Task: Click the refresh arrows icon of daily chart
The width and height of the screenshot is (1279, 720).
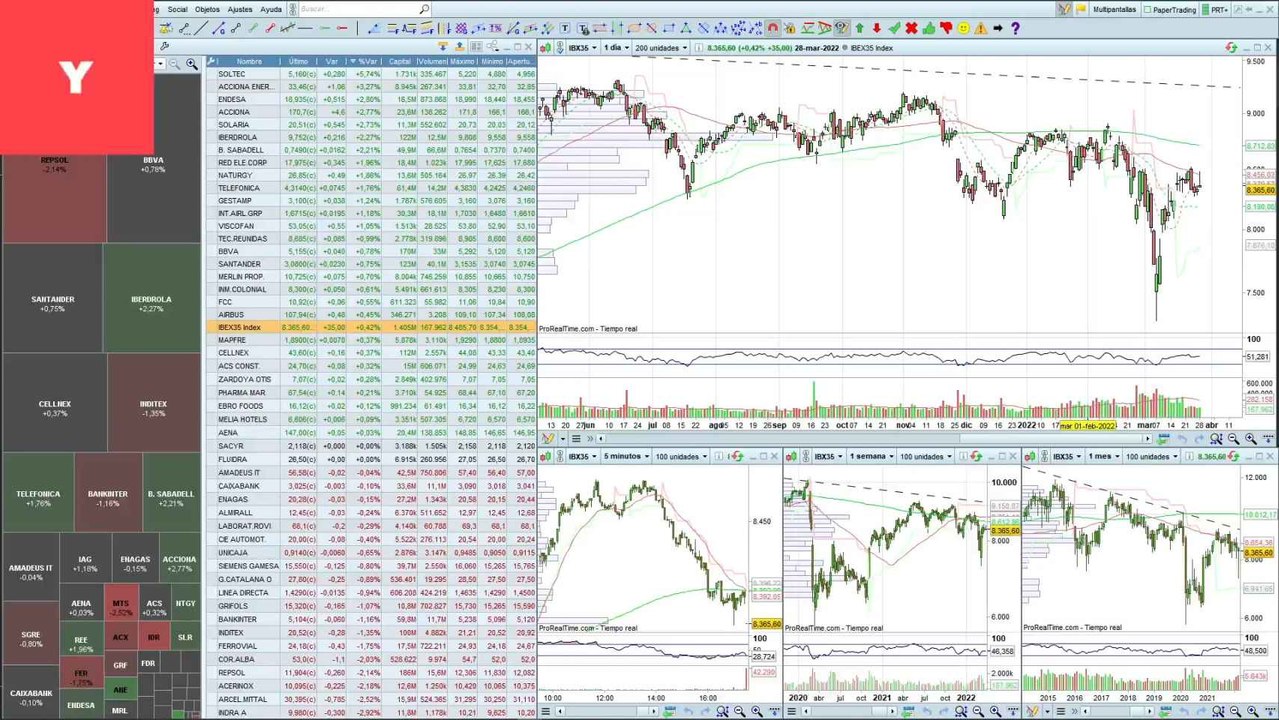Action: pyautogui.click(x=1229, y=47)
